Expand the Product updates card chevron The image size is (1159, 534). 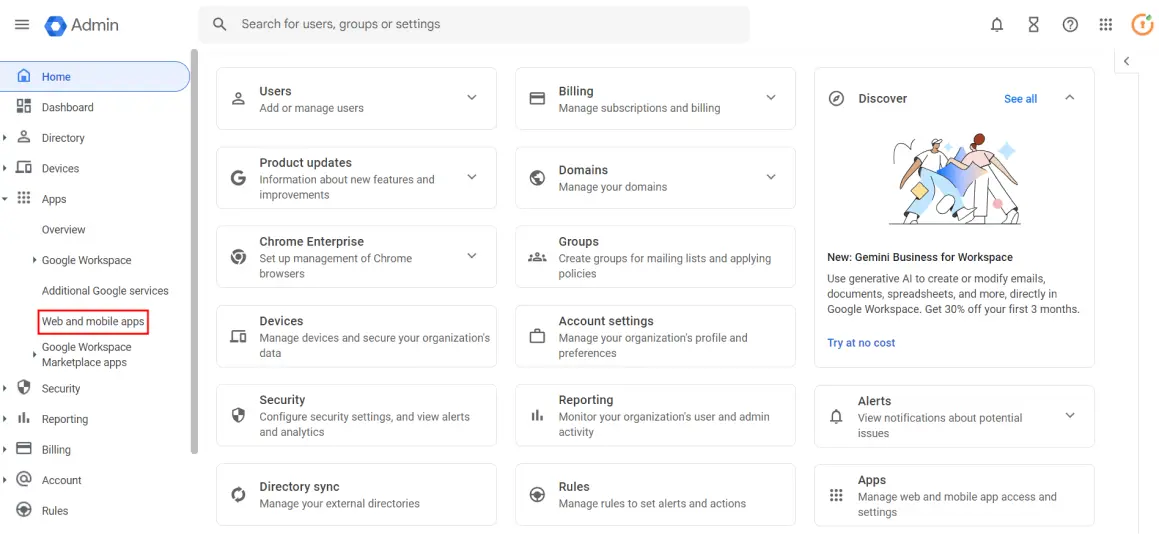point(472,177)
